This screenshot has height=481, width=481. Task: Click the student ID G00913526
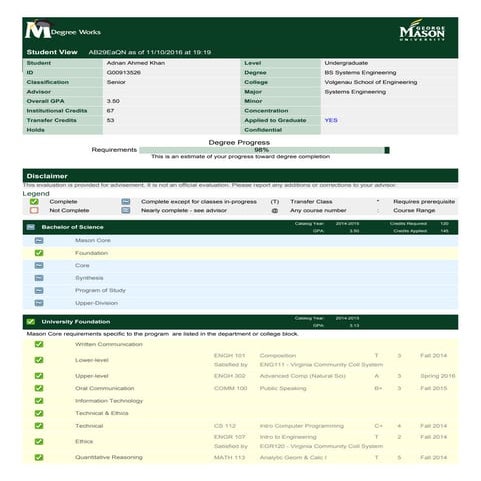pyautogui.click(x=124, y=72)
